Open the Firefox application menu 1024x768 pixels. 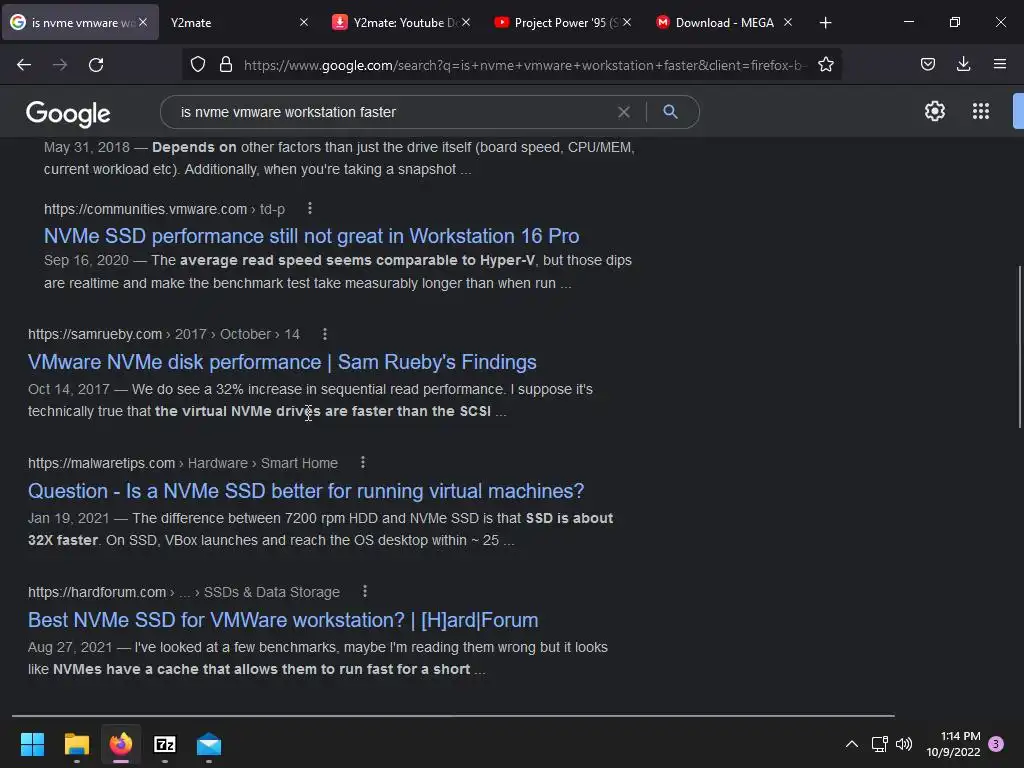click(x=999, y=64)
